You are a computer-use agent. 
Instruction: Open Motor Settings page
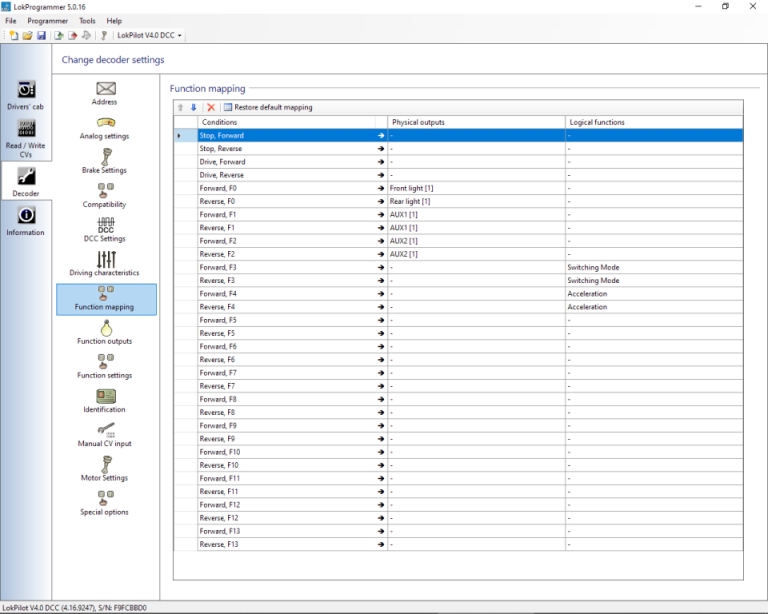pyautogui.click(x=105, y=469)
